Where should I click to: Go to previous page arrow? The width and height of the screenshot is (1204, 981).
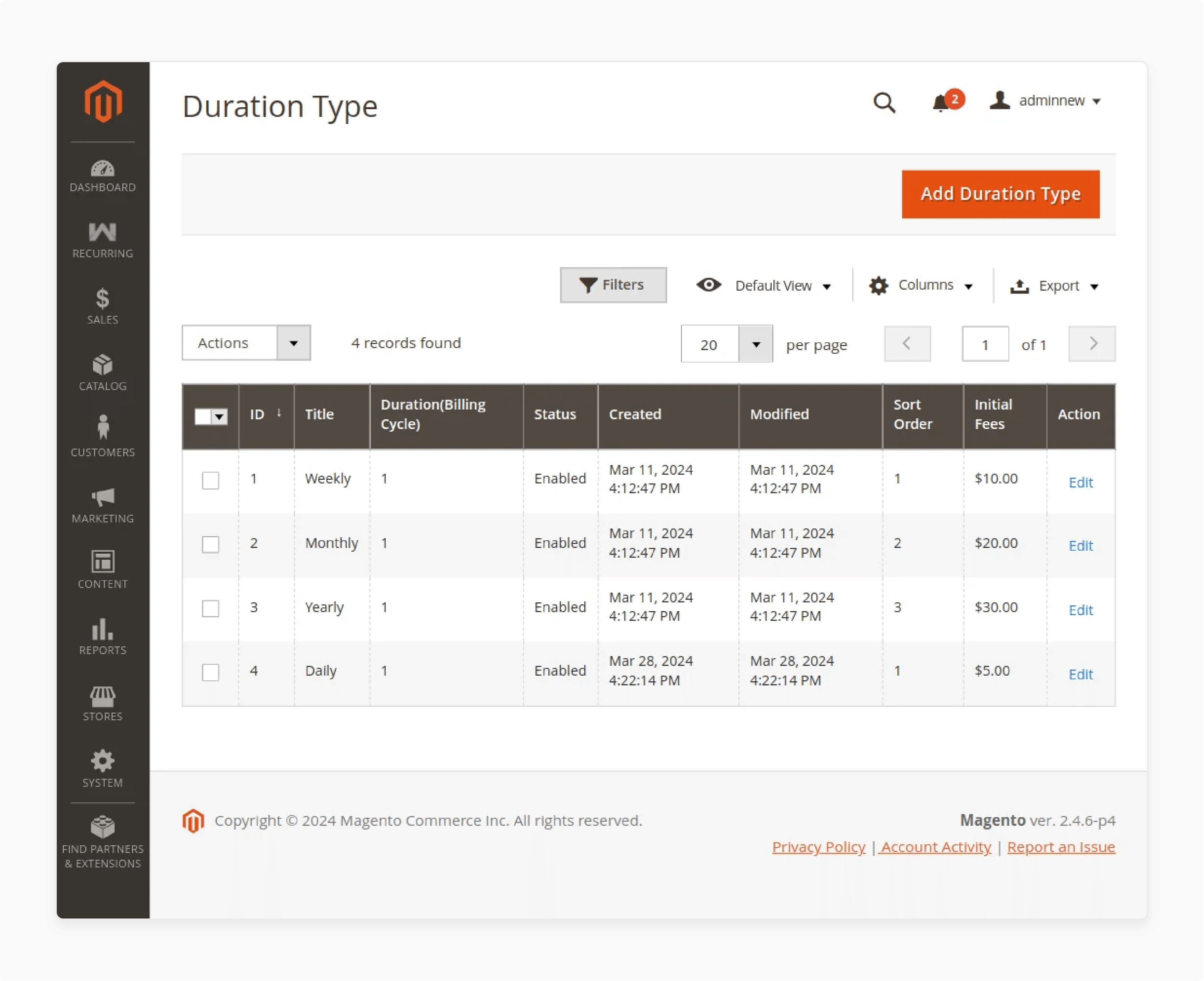[907, 344]
